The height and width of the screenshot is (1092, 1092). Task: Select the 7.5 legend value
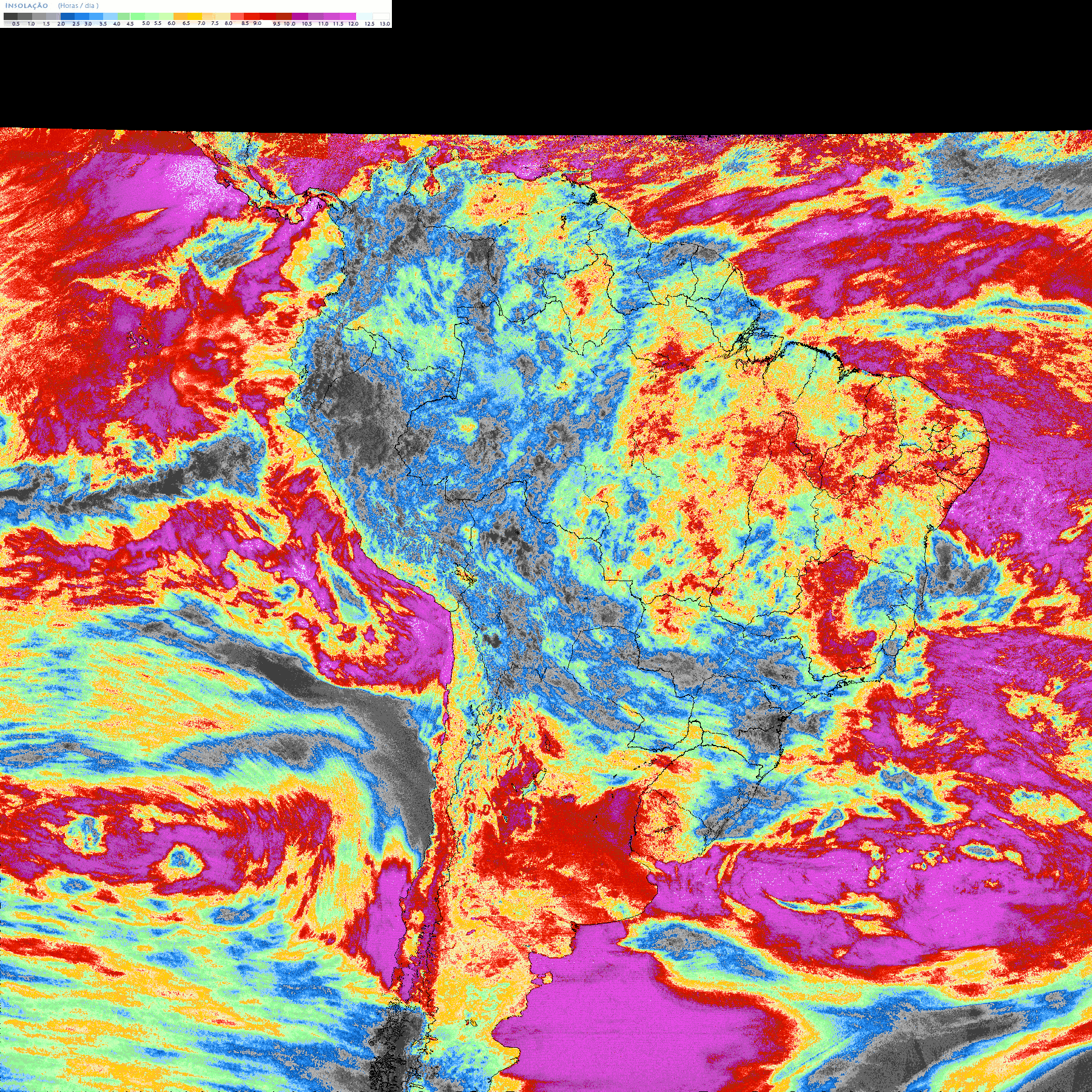point(215,23)
